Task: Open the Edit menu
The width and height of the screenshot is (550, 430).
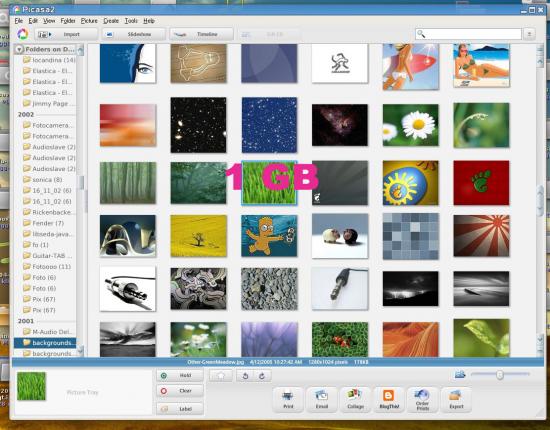Action: point(33,21)
